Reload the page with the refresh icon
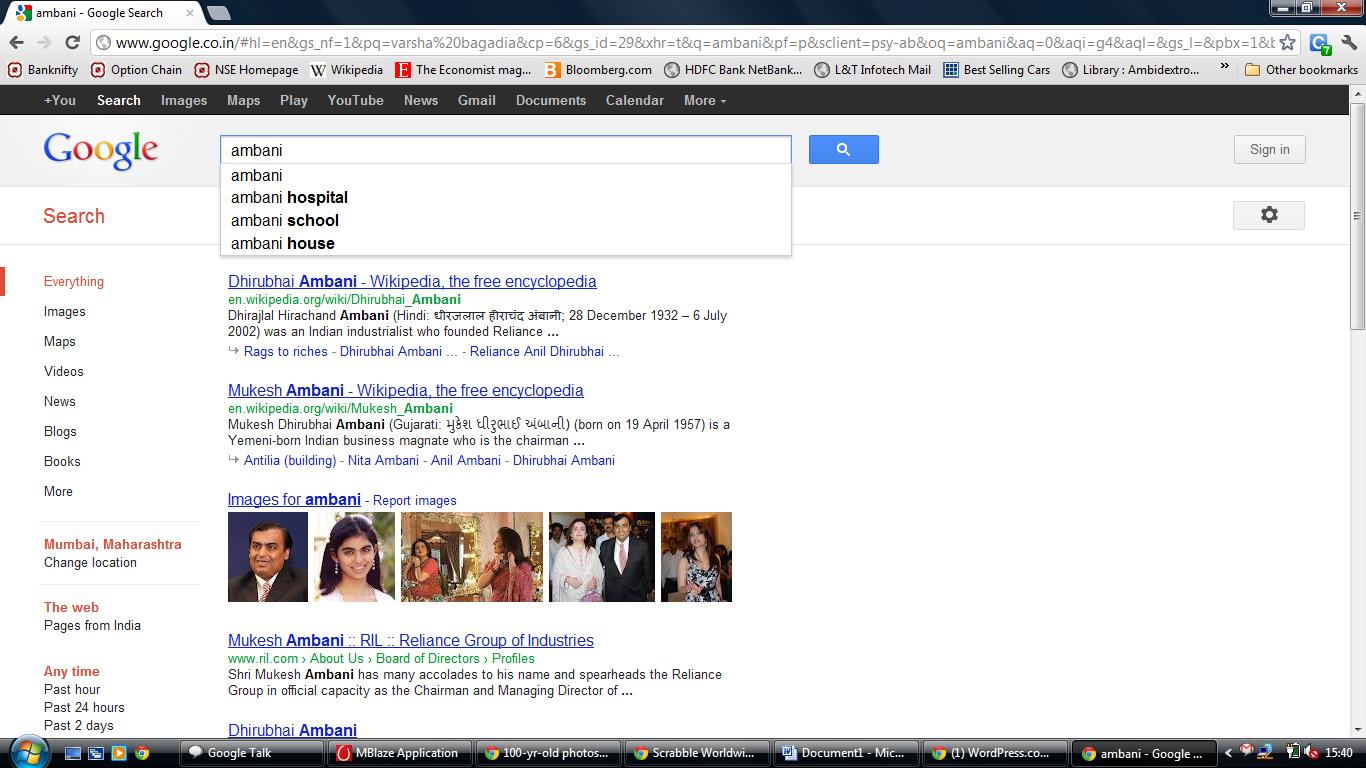The image size is (1366, 768). point(72,42)
